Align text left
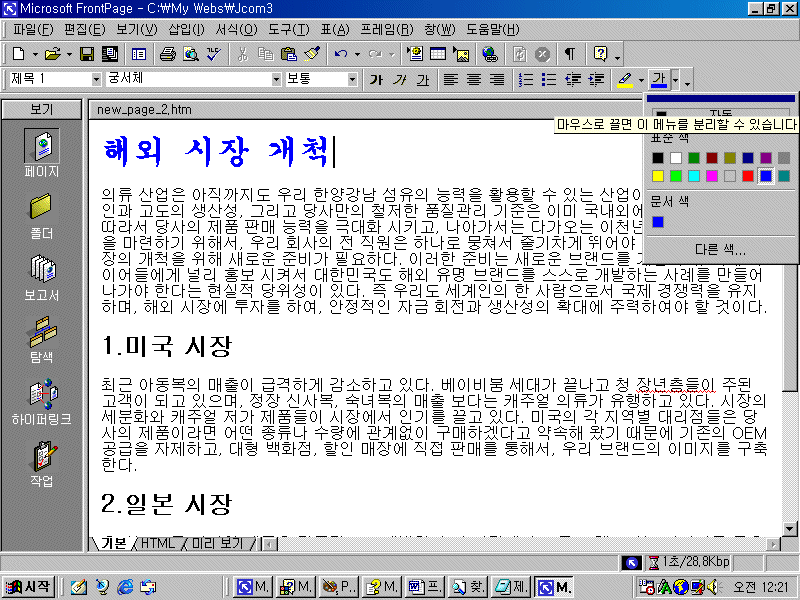 tap(451, 80)
